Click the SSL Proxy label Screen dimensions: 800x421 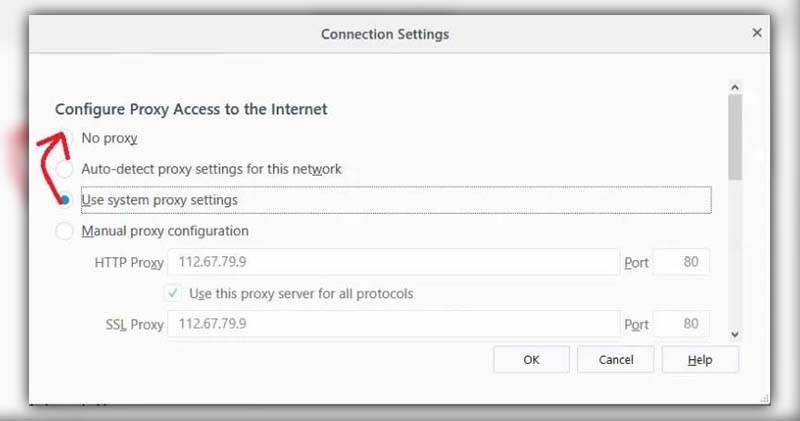point(134,325)
